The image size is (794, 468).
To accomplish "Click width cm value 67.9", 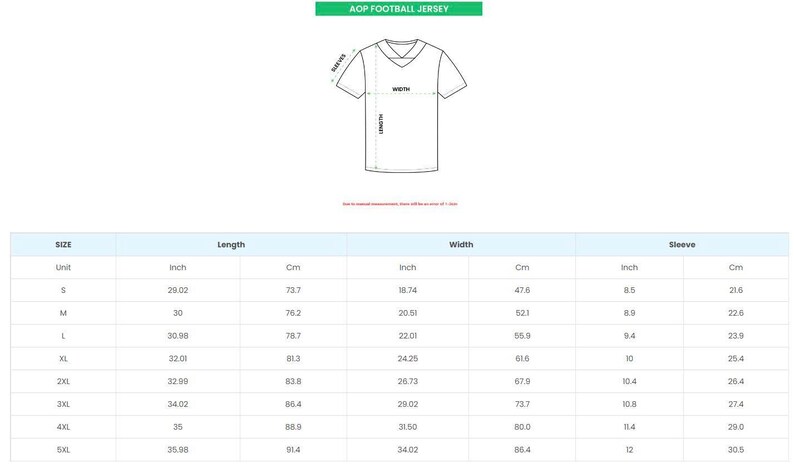I will (522, 381).
